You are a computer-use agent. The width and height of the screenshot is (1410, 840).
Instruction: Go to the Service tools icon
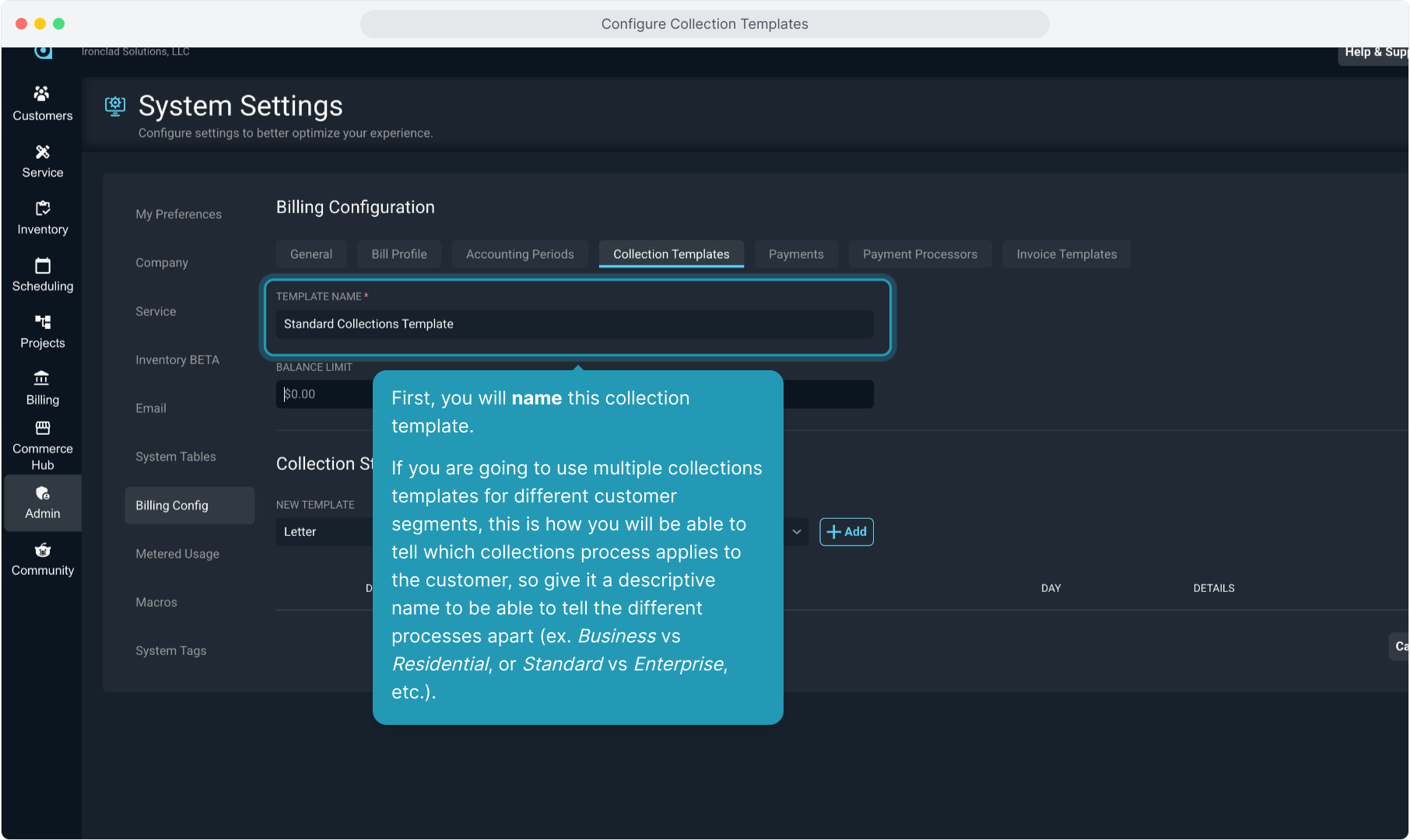(x=42, y=152)
